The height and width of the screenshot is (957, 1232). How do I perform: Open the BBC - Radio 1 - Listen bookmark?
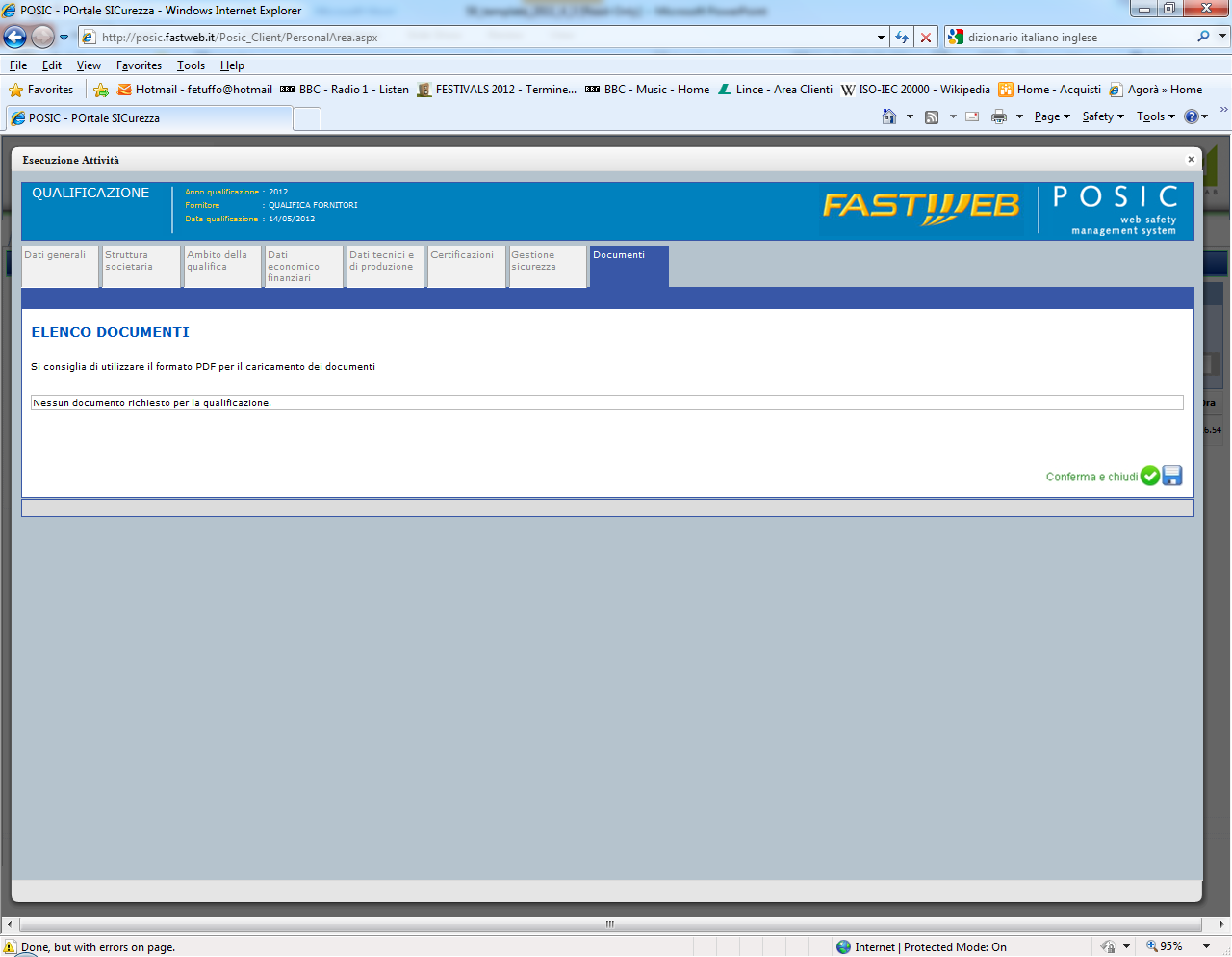coord(345,90)
